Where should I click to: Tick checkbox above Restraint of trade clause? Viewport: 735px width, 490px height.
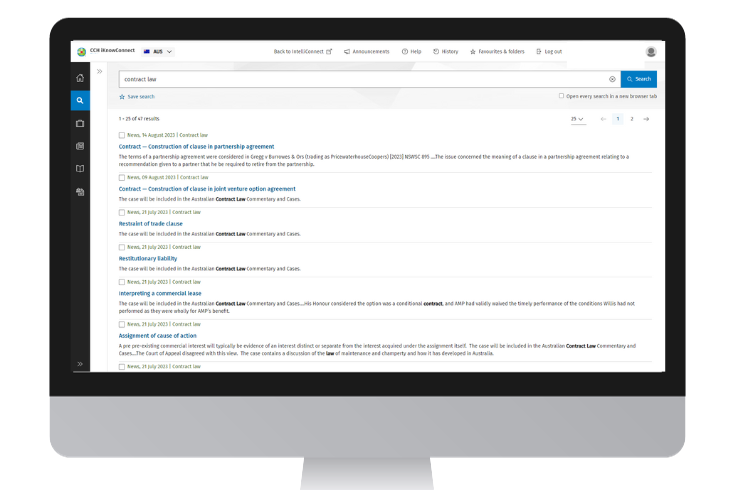pos(122,212)
